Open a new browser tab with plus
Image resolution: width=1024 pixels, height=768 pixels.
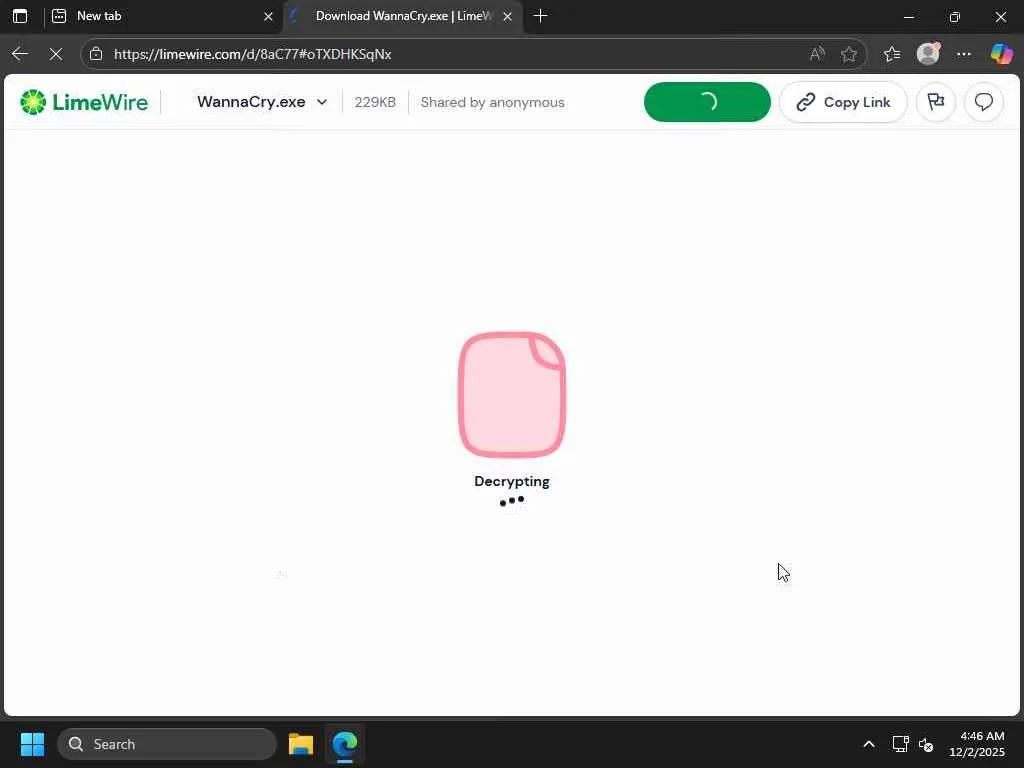(540, 16)
